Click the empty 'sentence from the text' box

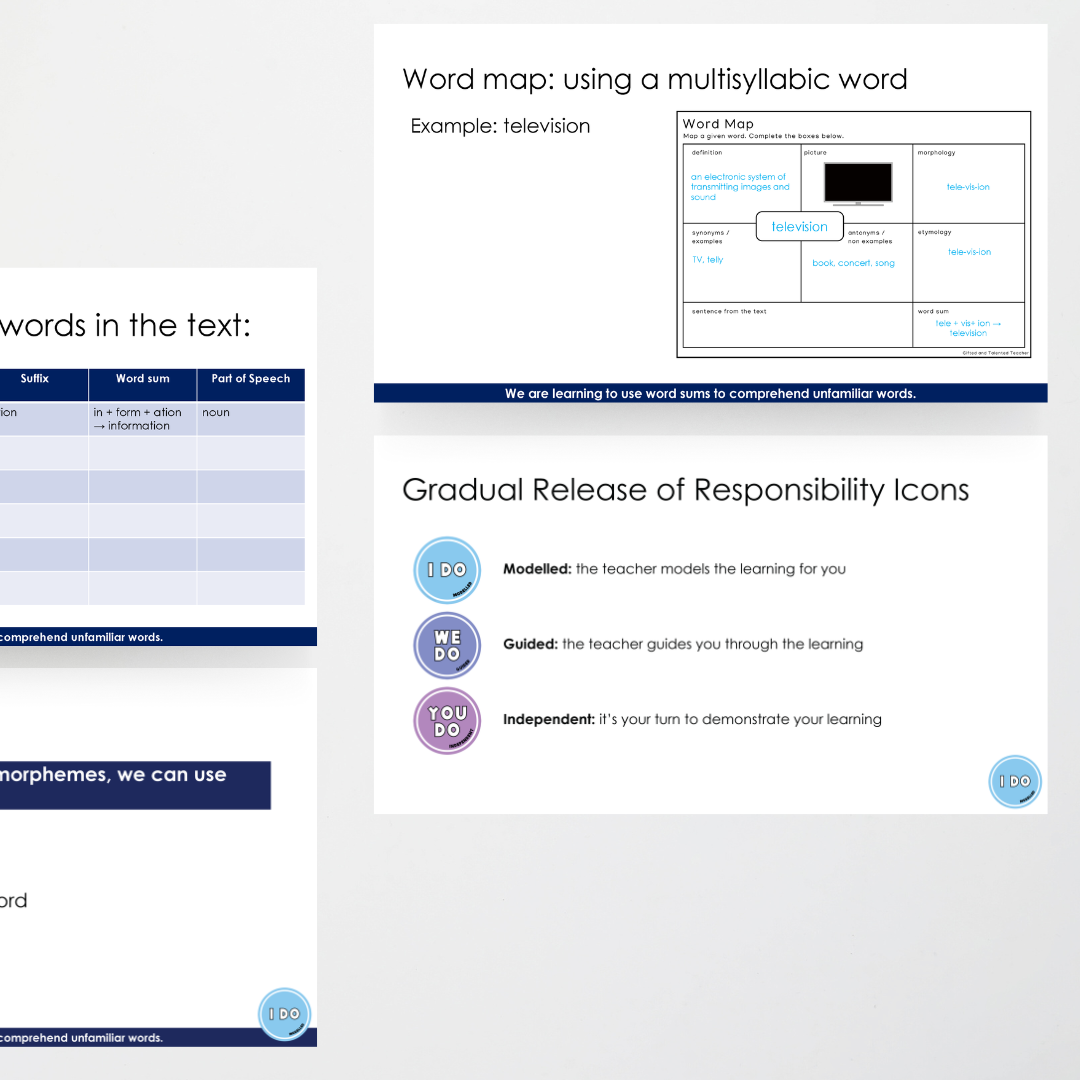coord(797,329)
